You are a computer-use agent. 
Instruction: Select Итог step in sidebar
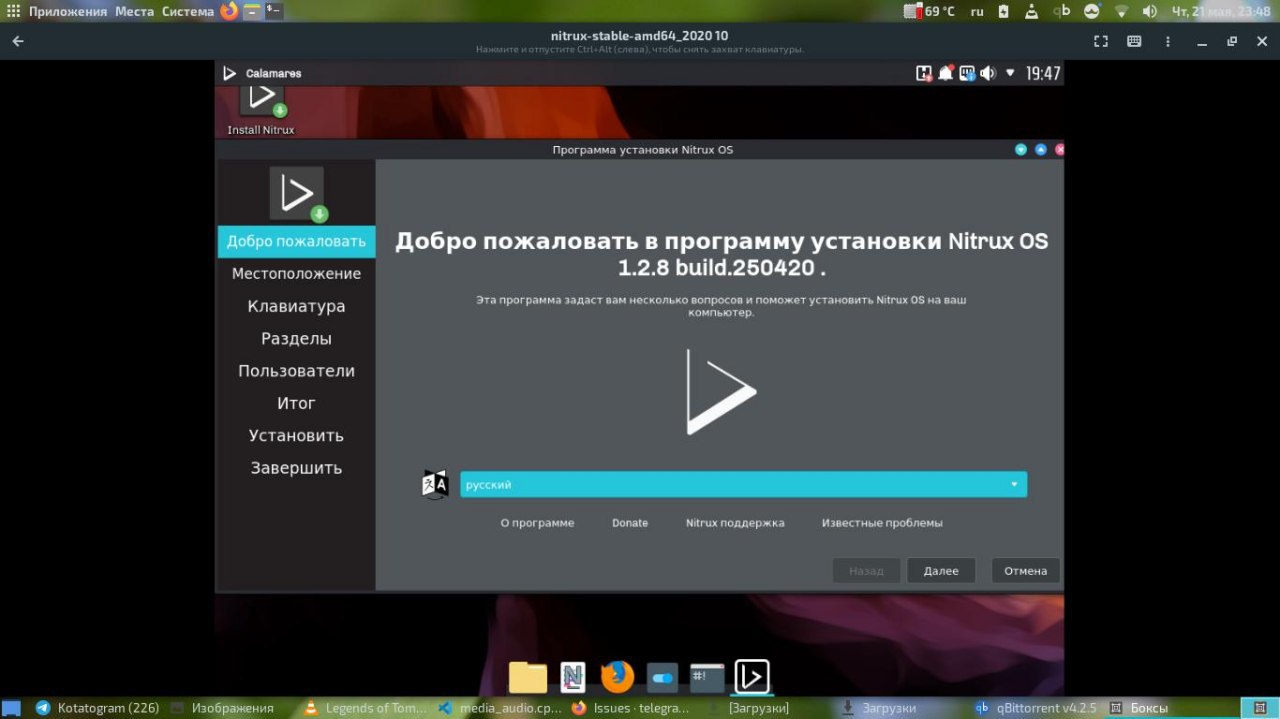296,403
